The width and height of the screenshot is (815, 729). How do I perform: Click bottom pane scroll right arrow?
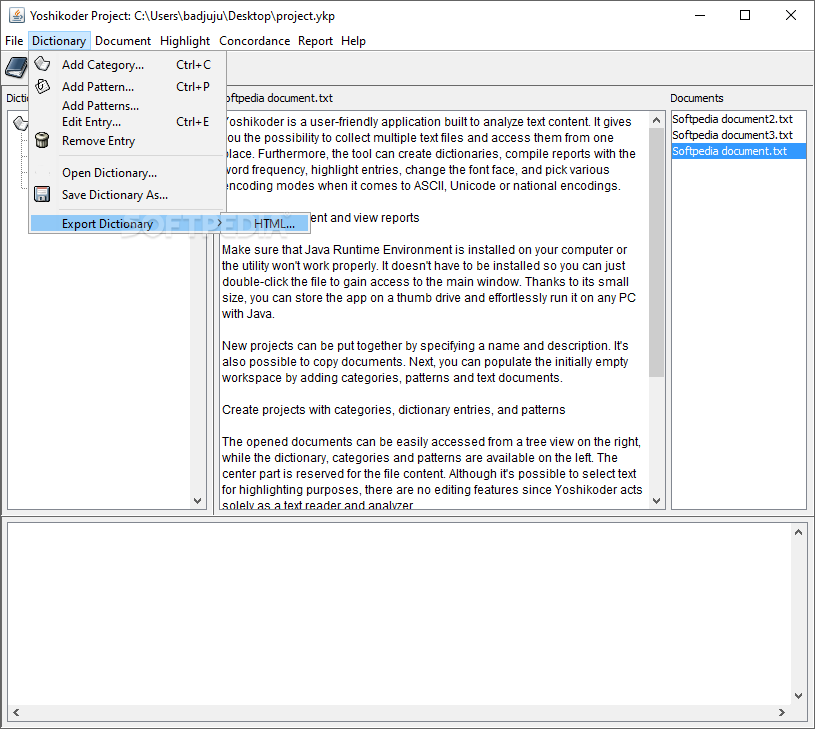point(782,712)
